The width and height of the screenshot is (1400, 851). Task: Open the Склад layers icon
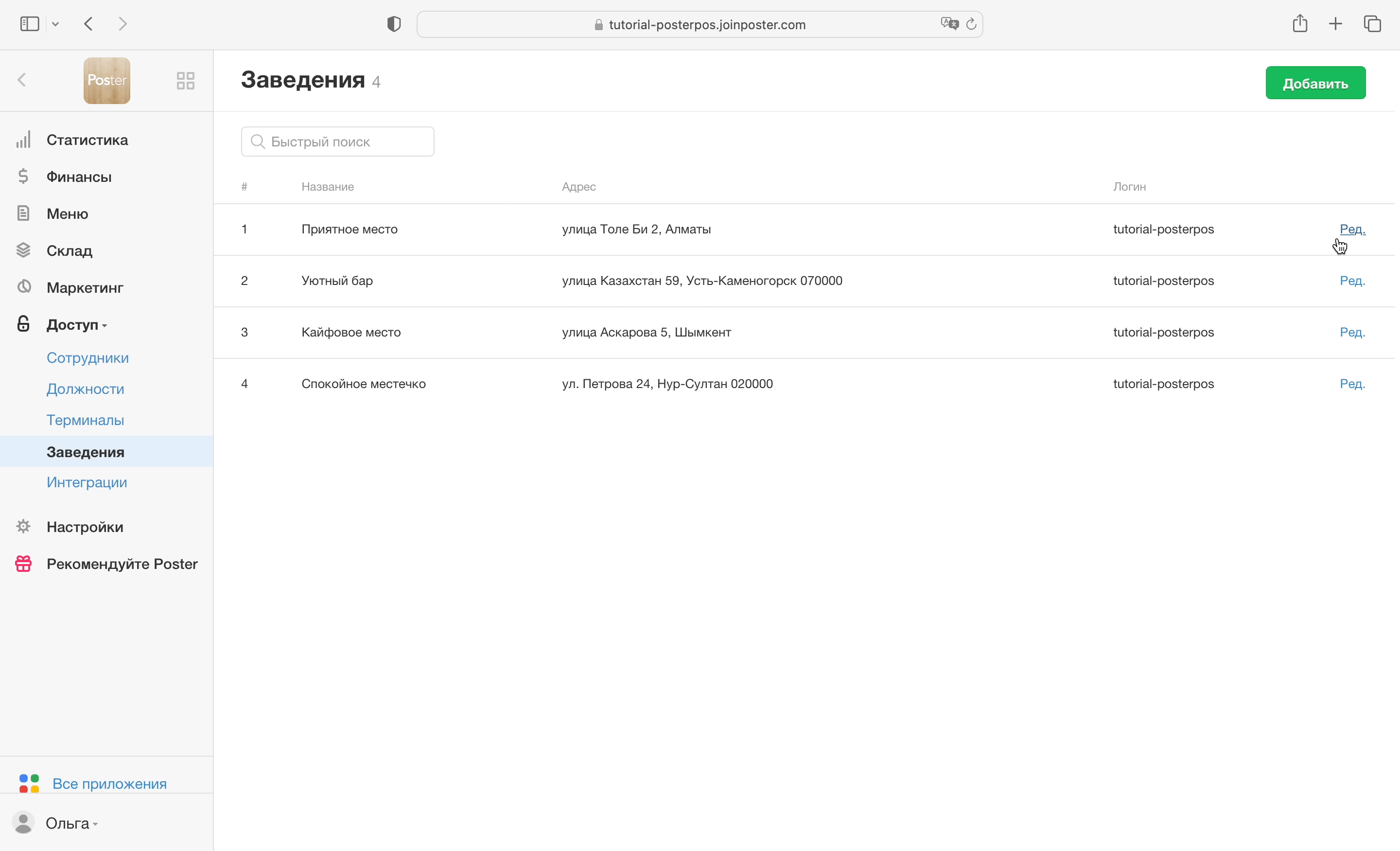pos(23,250)
